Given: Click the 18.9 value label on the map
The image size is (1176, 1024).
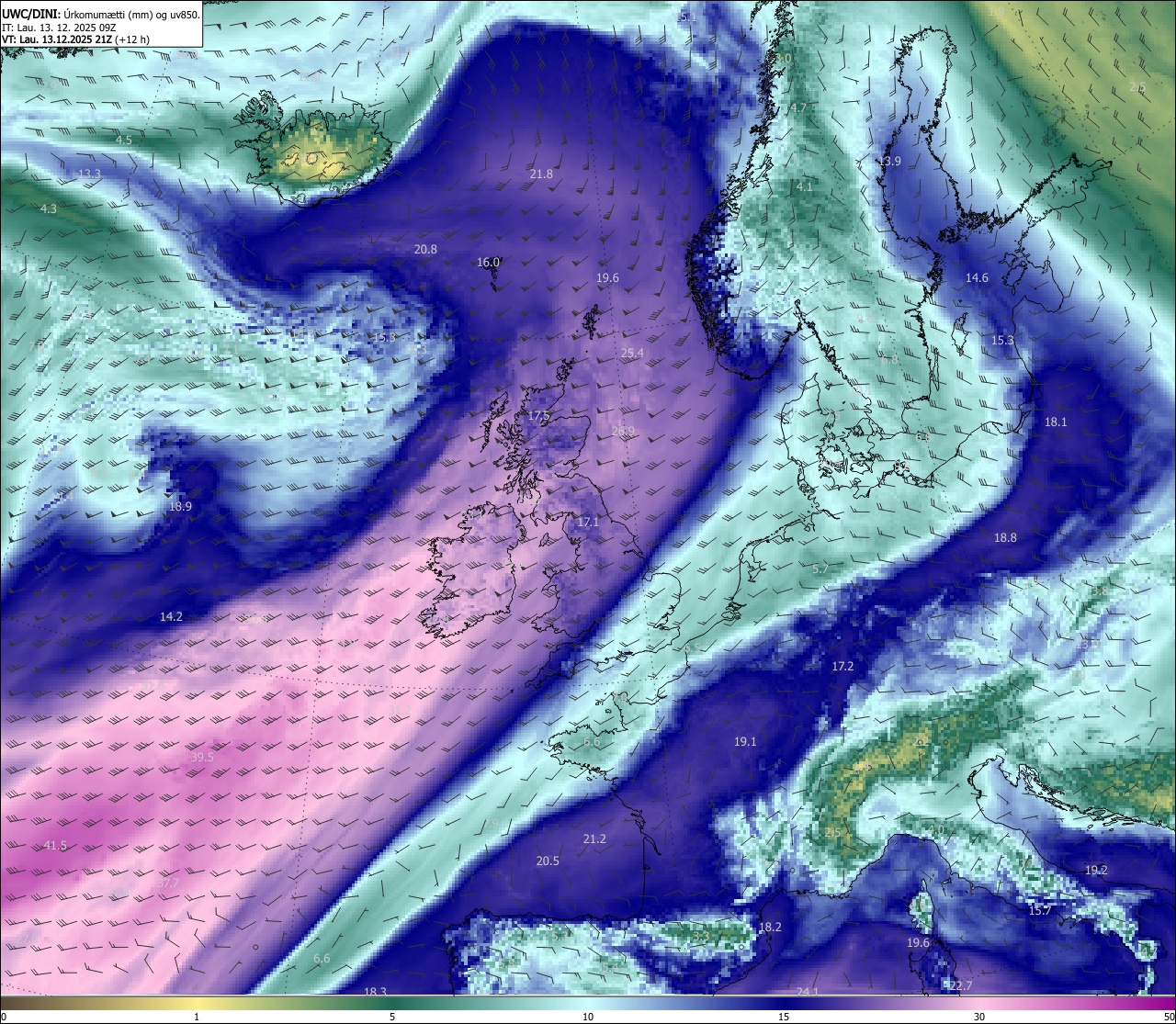Looking at the screenshot, I should pyautogui.click(x=180, y=506).
